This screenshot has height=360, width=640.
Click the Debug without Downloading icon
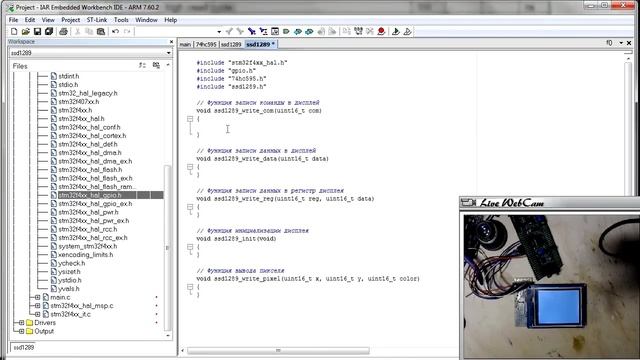coord(407,31)
